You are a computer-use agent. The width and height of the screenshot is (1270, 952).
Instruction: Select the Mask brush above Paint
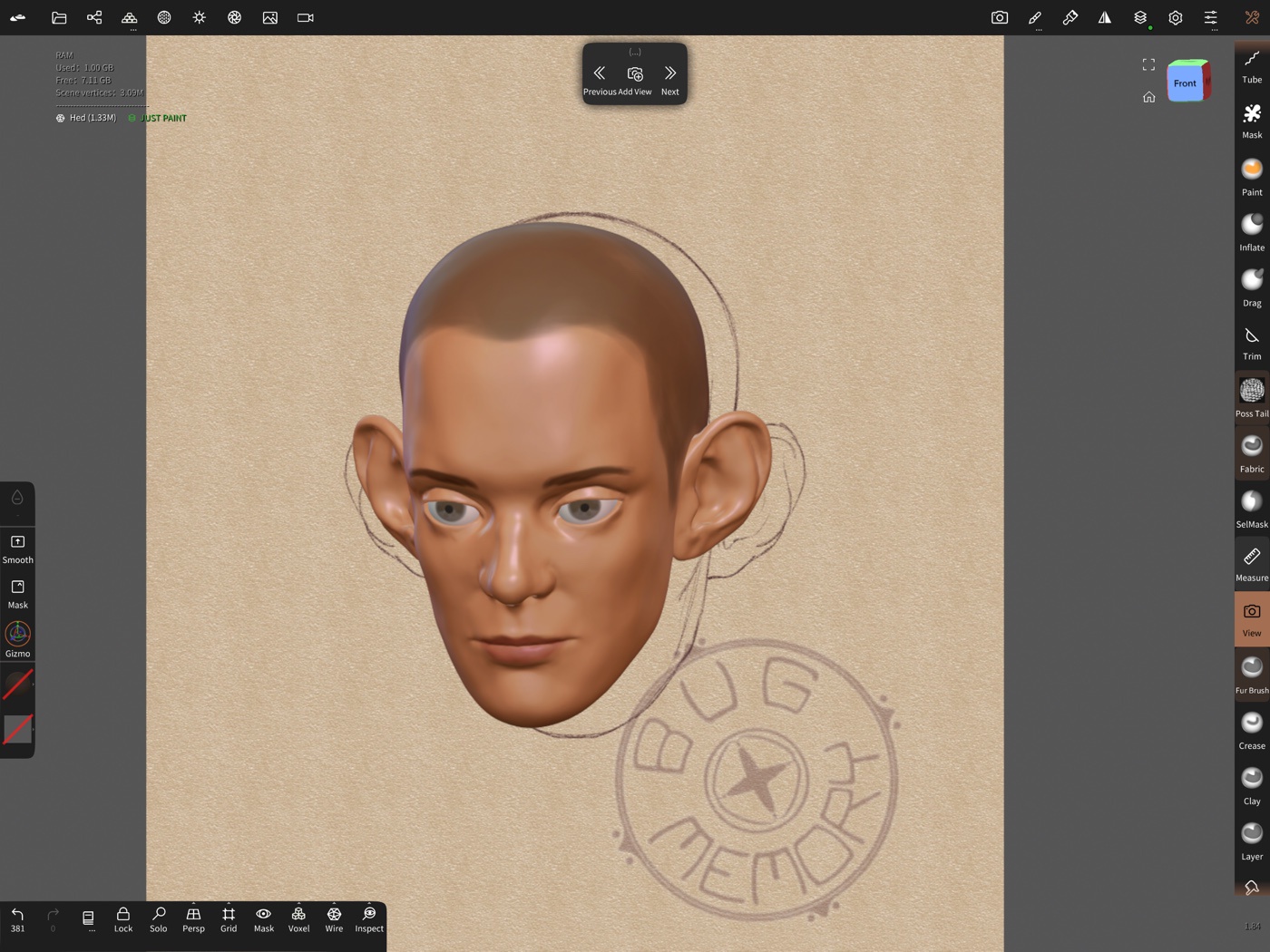1252,121
